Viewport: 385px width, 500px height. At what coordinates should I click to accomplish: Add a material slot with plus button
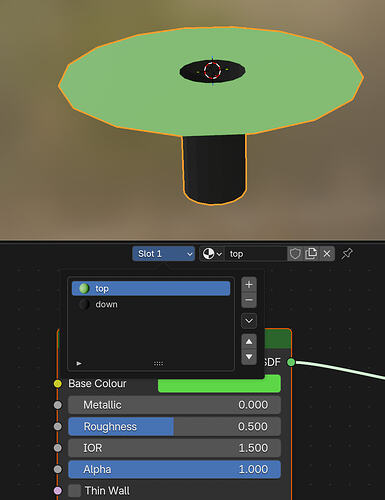(249, 284)
